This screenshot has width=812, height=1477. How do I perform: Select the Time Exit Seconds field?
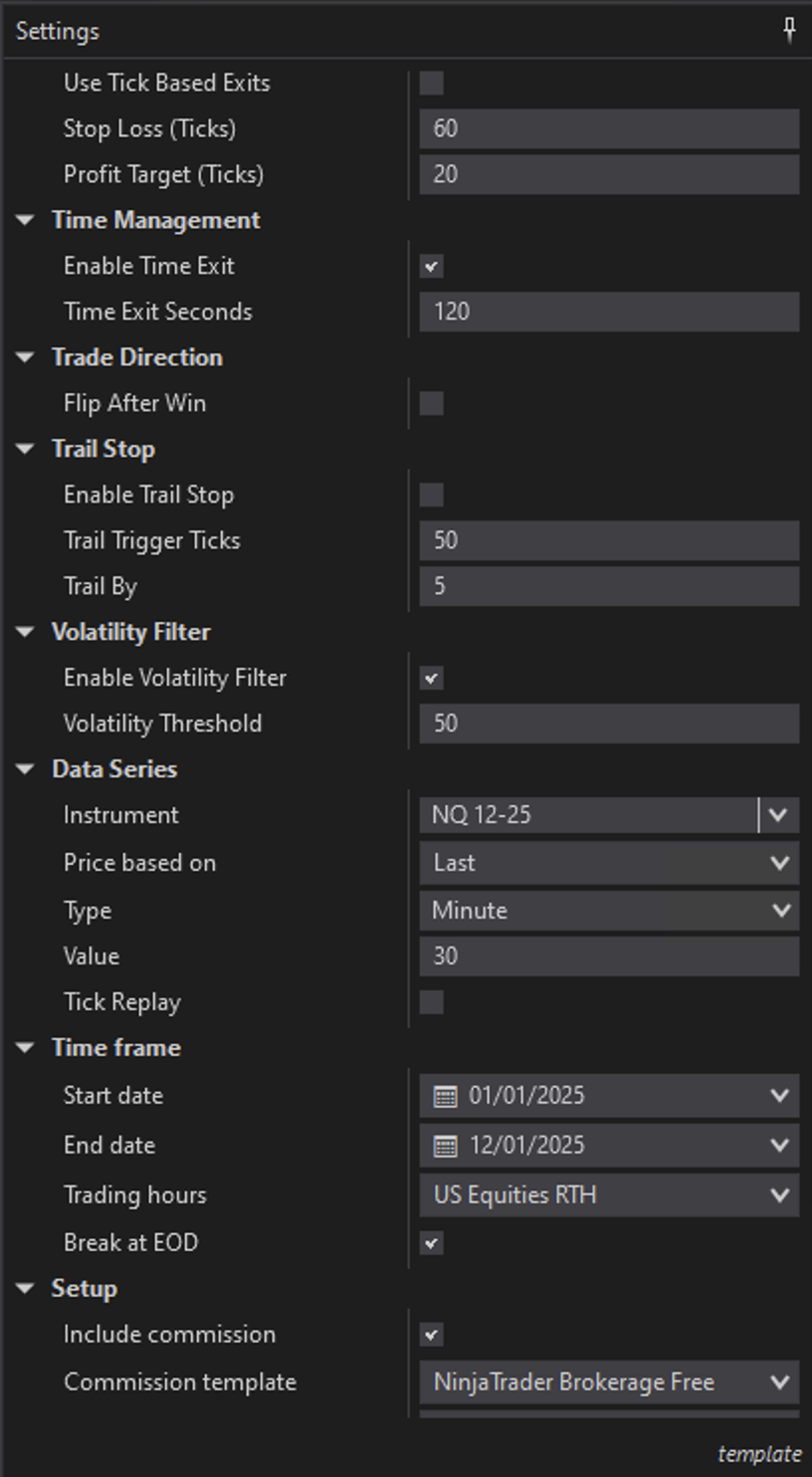point(609,312)
